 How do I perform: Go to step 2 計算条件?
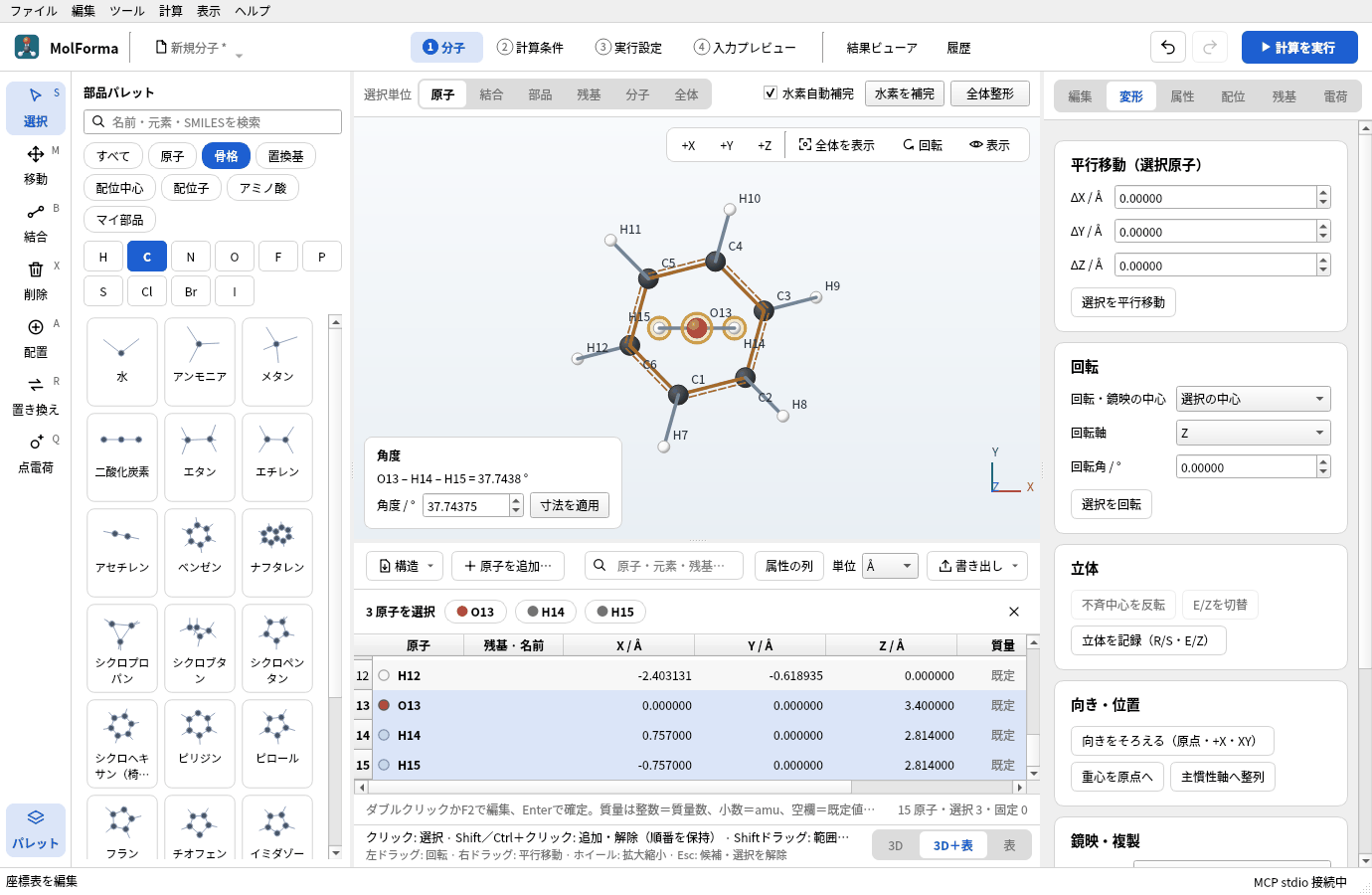coord(530,48)
